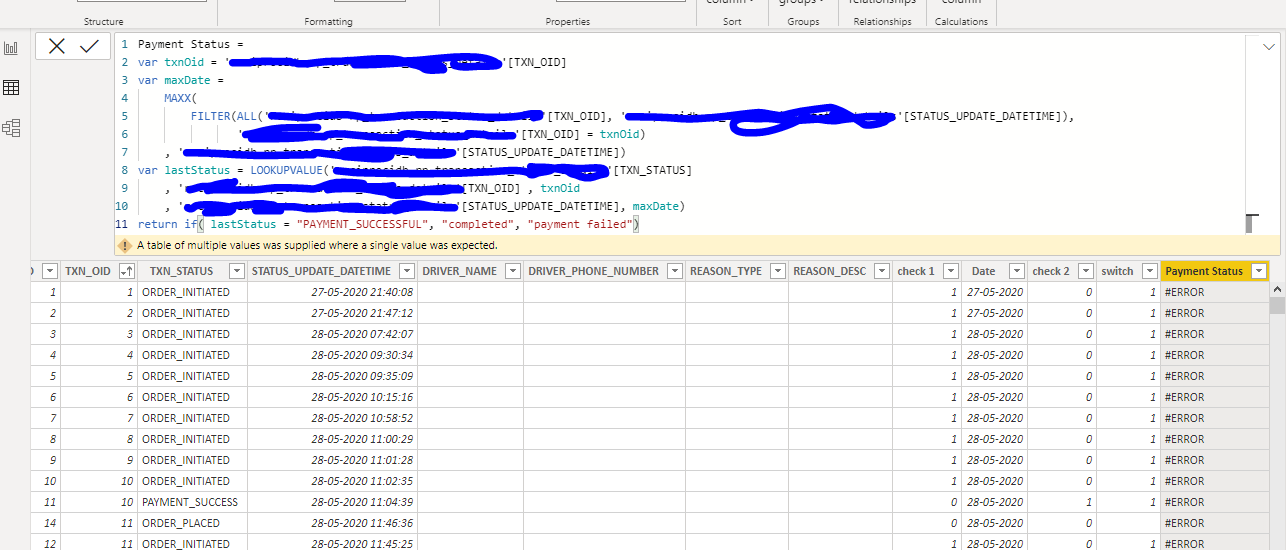Viewport: 1286px width, 550px height.
Task: Click 'LOOKUPVALUE(' in the formula editor
Action: [x=290, y=170]
